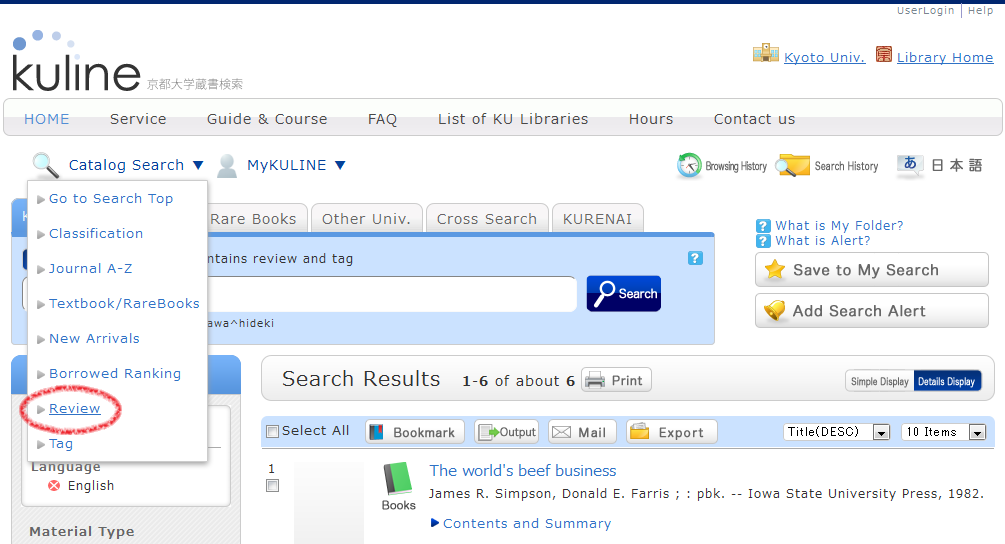Open the UserLogin link
Screen dimensions: 1005x544
(926, 10)
